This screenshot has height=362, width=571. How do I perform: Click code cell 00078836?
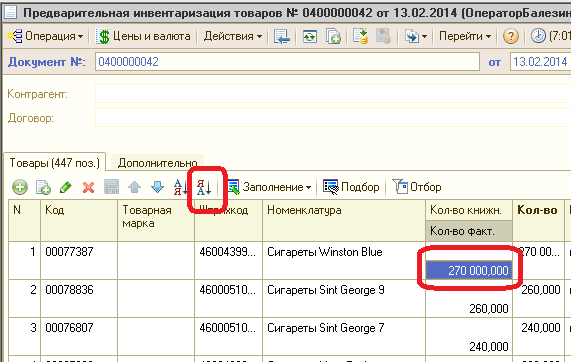tap(79, 299)
